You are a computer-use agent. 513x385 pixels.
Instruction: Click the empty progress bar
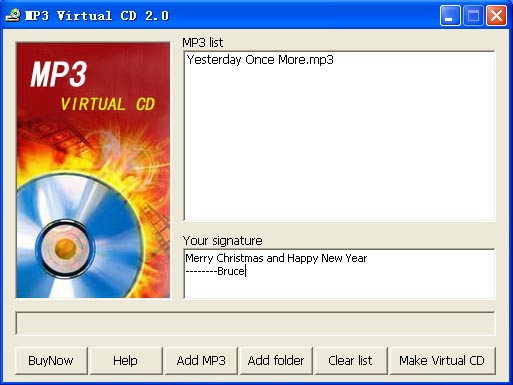point(255,323)
